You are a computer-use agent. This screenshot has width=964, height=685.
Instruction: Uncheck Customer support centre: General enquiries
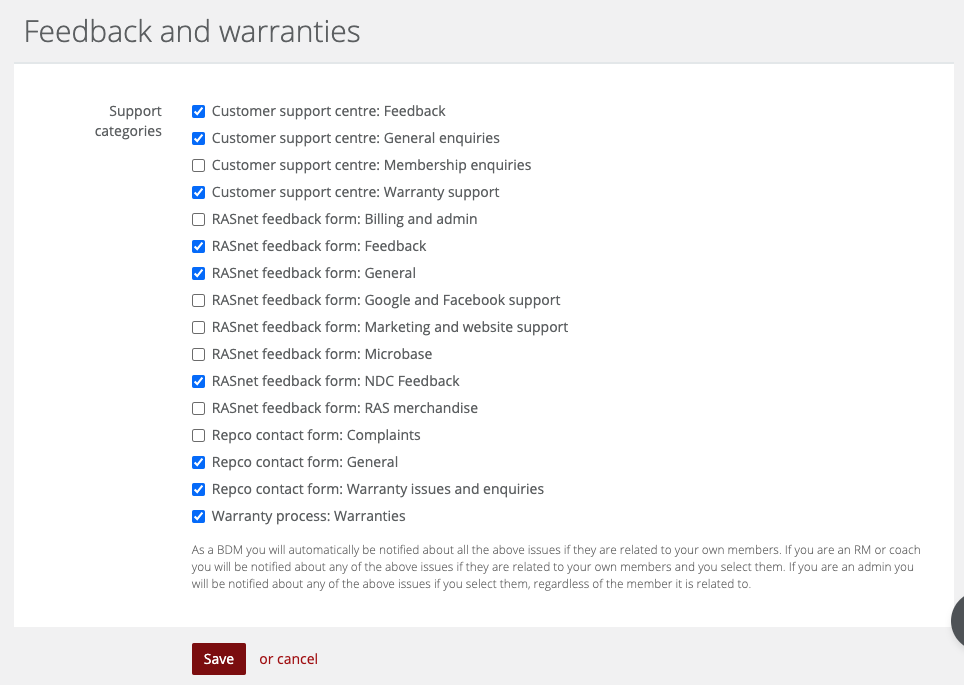click(x=198, y=138)
